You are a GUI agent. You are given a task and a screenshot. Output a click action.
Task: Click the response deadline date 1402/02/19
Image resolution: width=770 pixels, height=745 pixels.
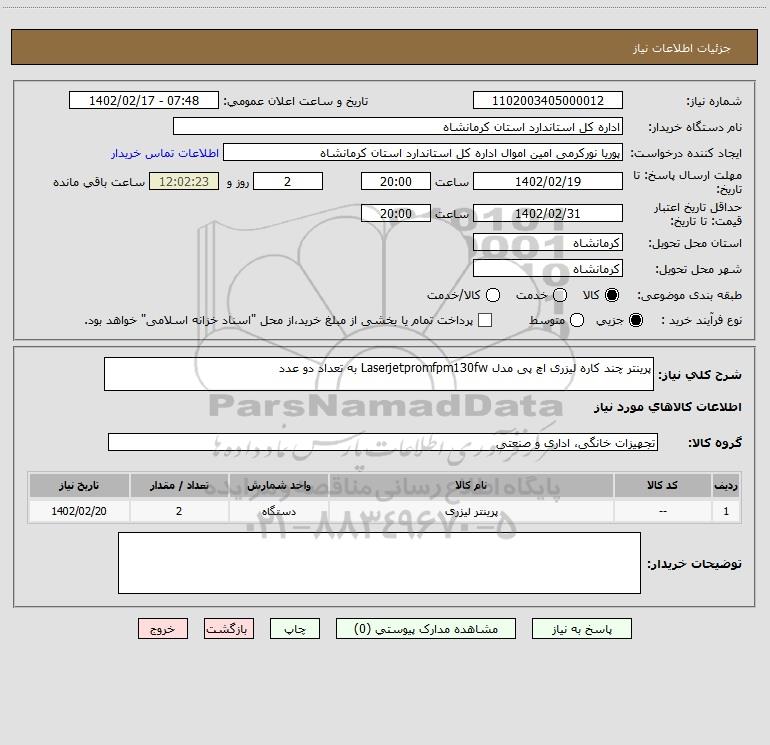(x=548, y=181)
